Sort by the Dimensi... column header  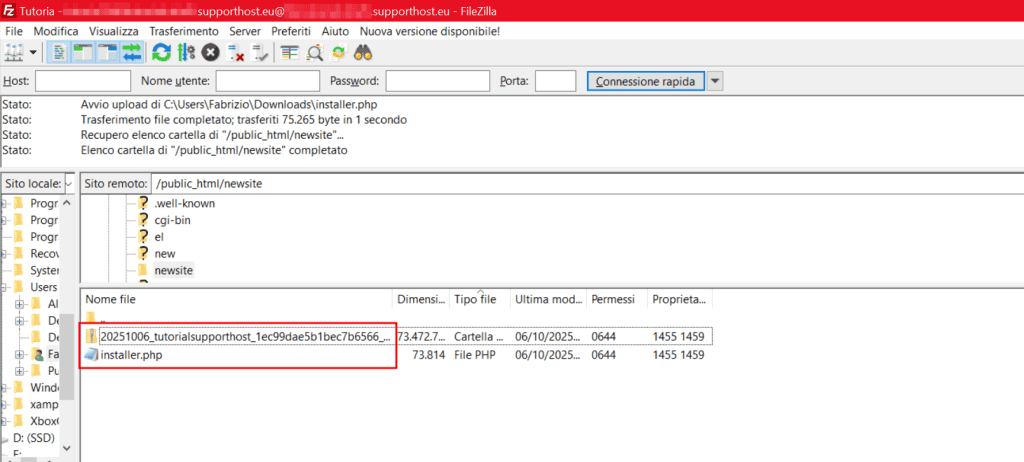(x=421, y=299)
